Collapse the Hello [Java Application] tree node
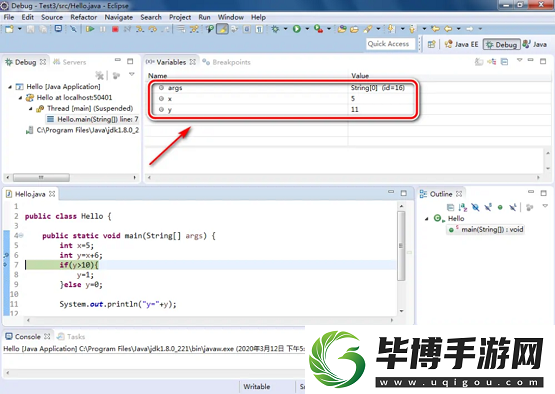The image size is (555, 394). pos(10,87)
